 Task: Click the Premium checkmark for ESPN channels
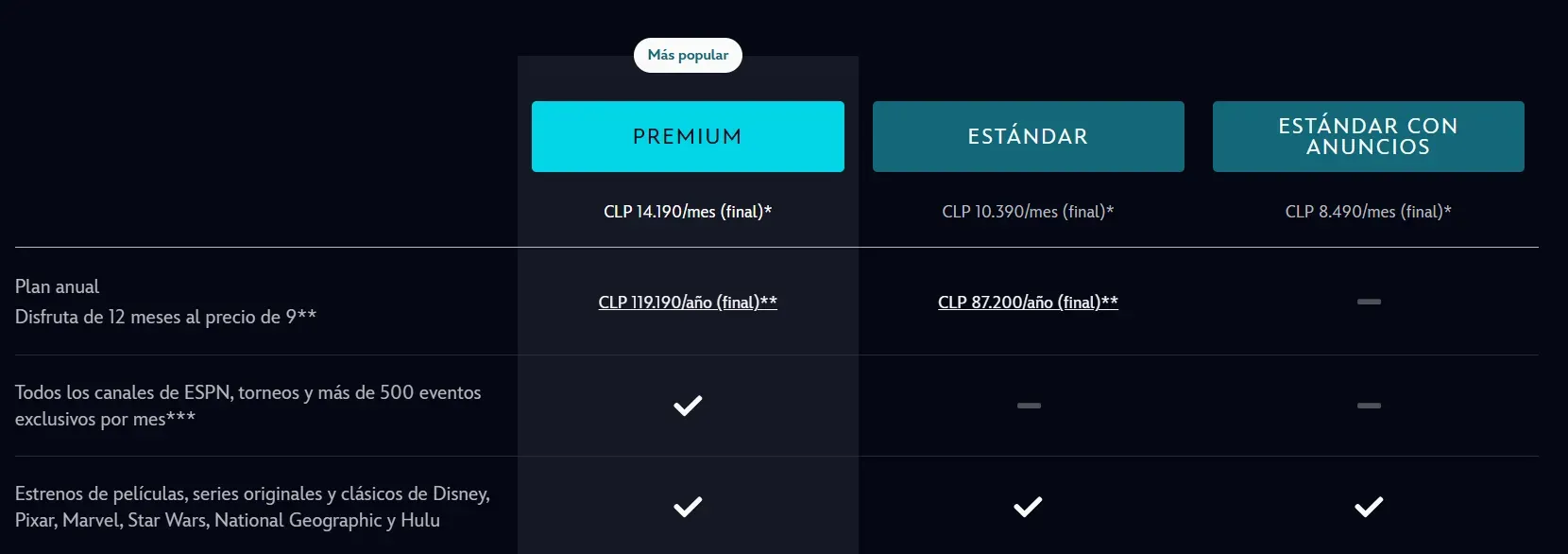[688, 406]
